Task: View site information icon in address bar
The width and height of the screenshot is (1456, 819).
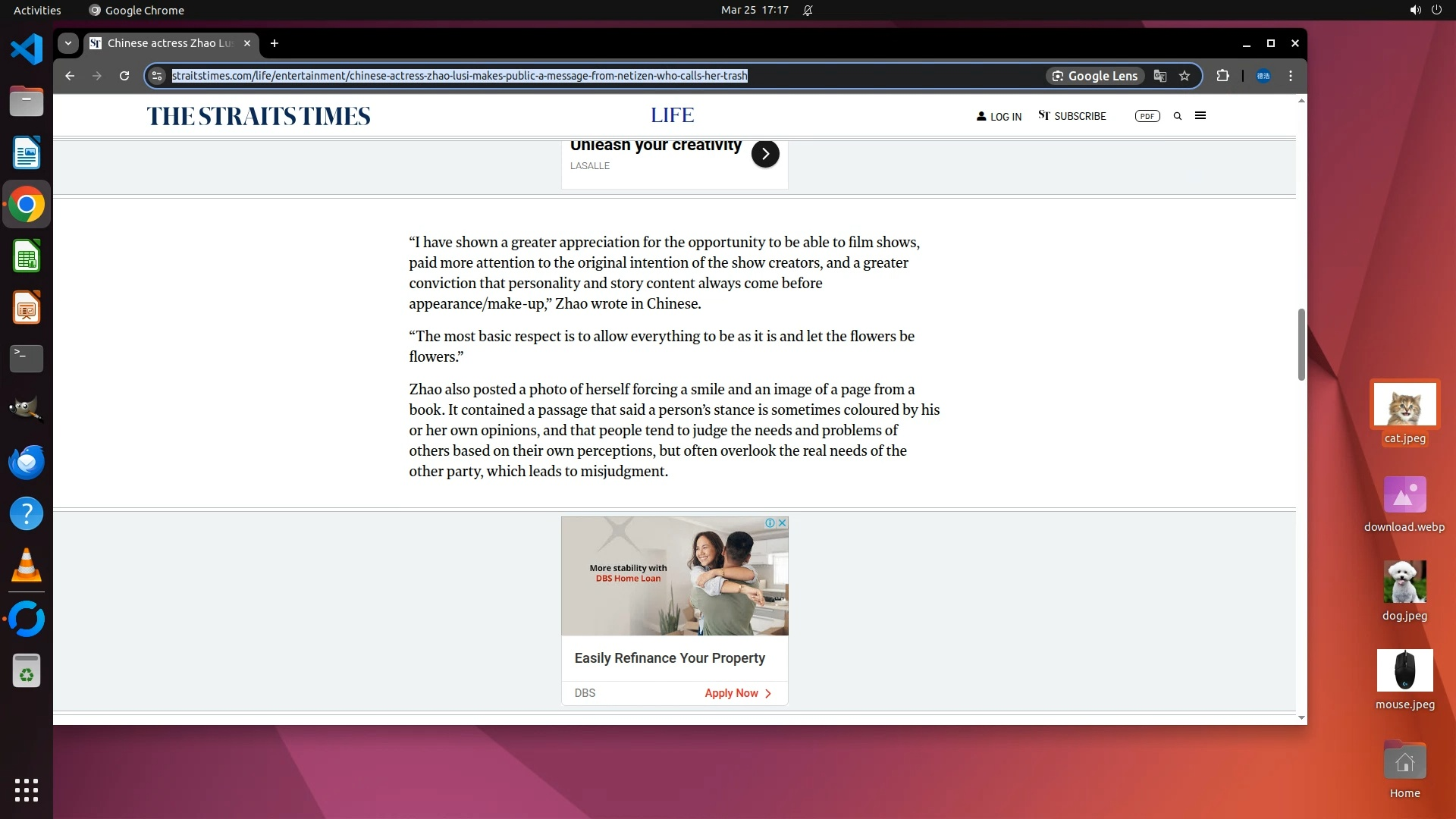Action: tap(157, 76)
